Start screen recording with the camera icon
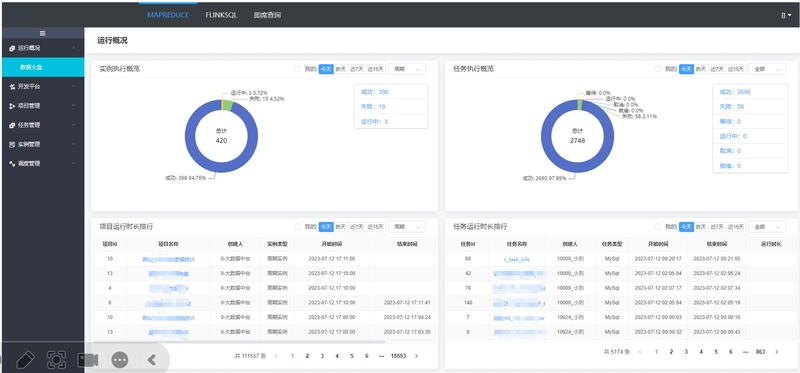The image size is (800, 373). (88, 360)
